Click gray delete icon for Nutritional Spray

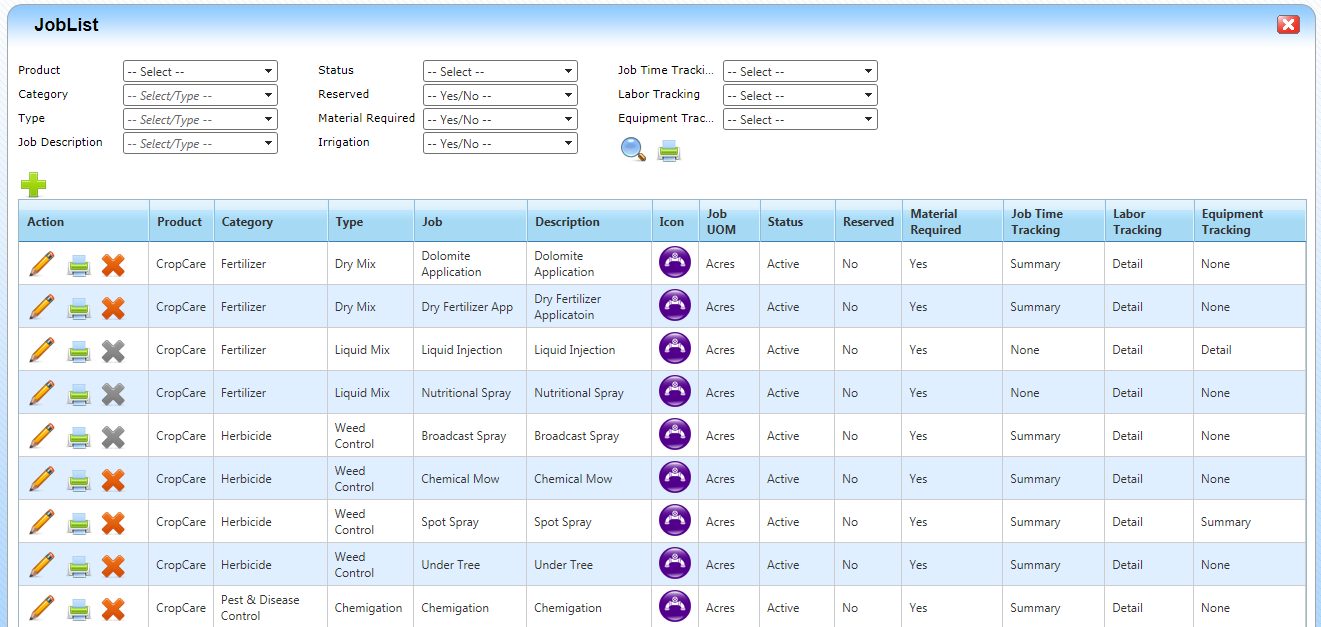click(113, 394)
